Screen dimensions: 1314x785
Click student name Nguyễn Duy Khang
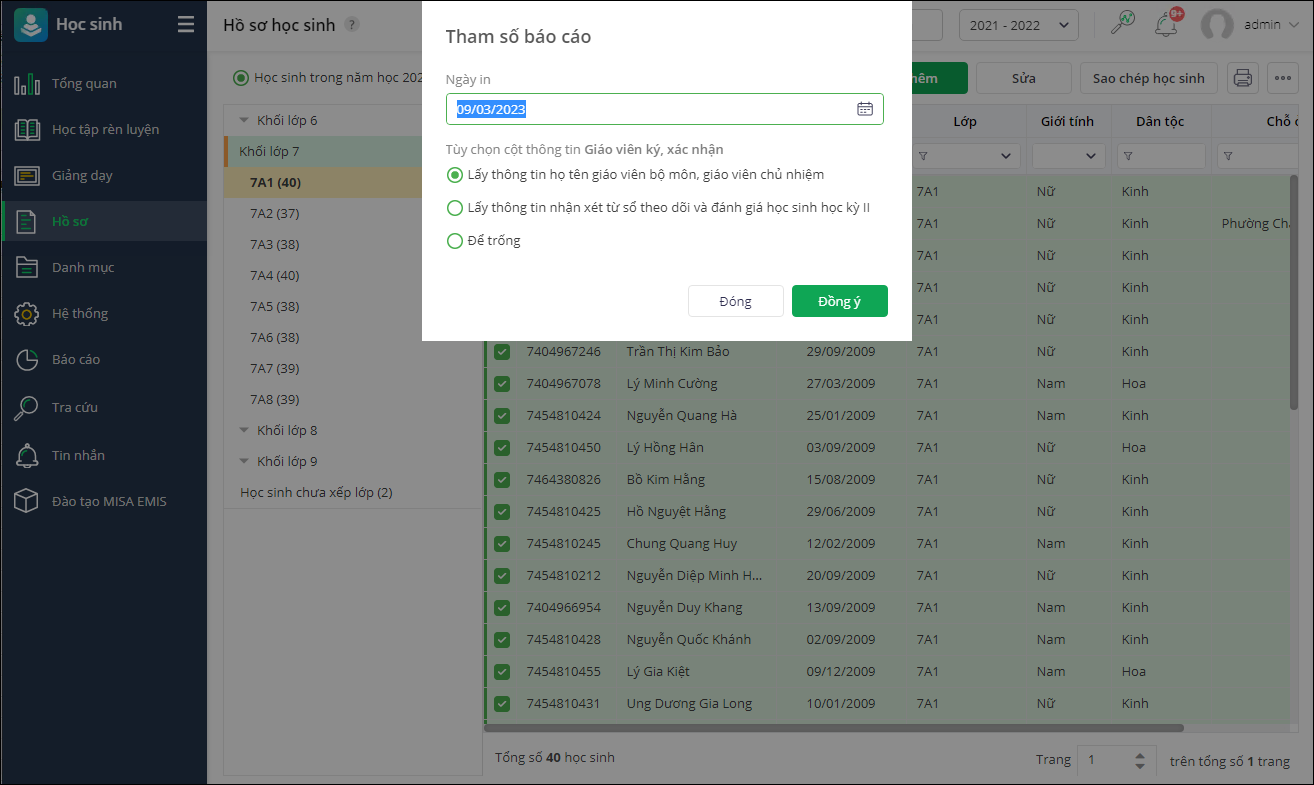pyautogui.click(x=684, y=607)
